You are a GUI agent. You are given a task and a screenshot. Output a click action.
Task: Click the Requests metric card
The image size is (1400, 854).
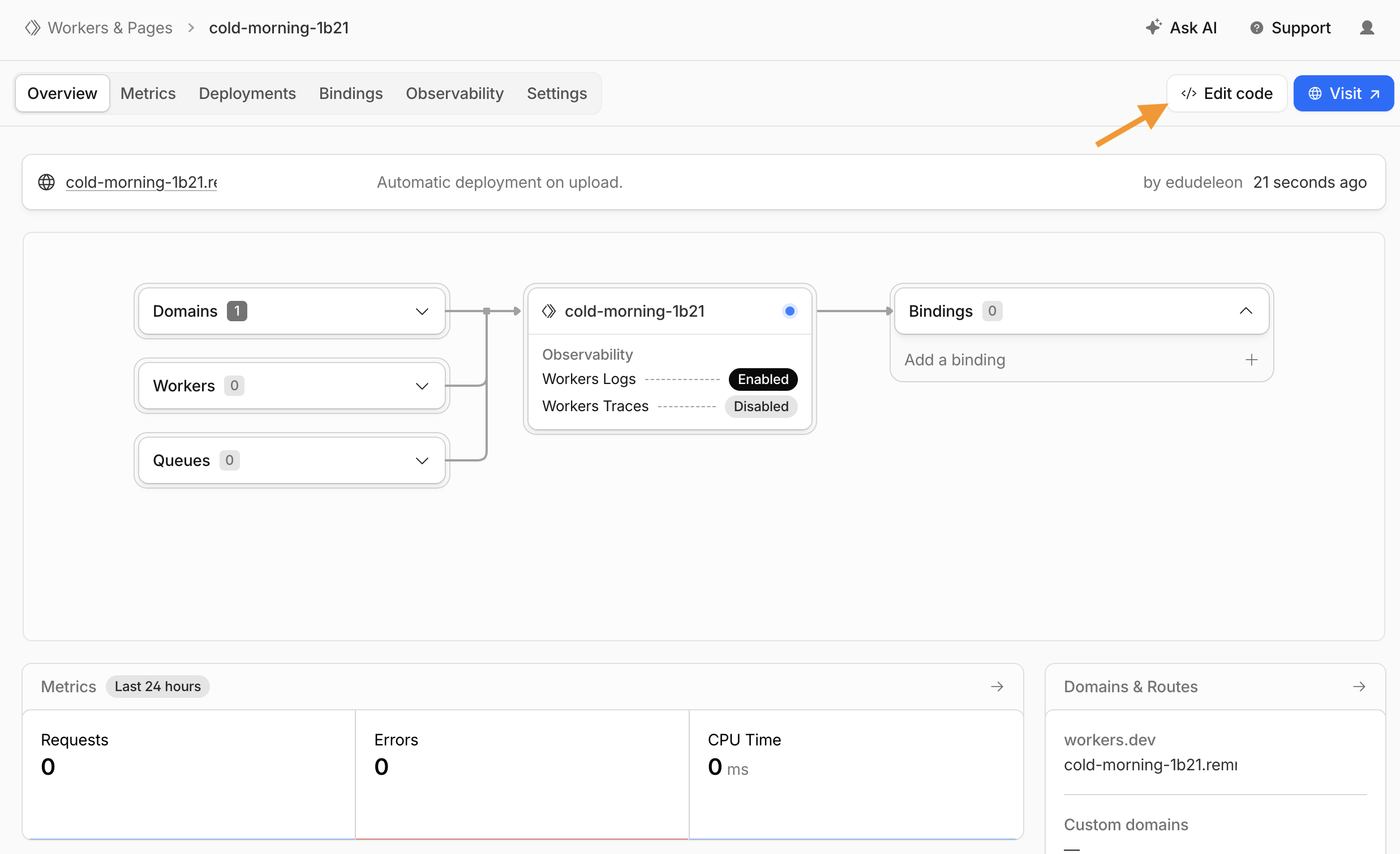(188, 774)
